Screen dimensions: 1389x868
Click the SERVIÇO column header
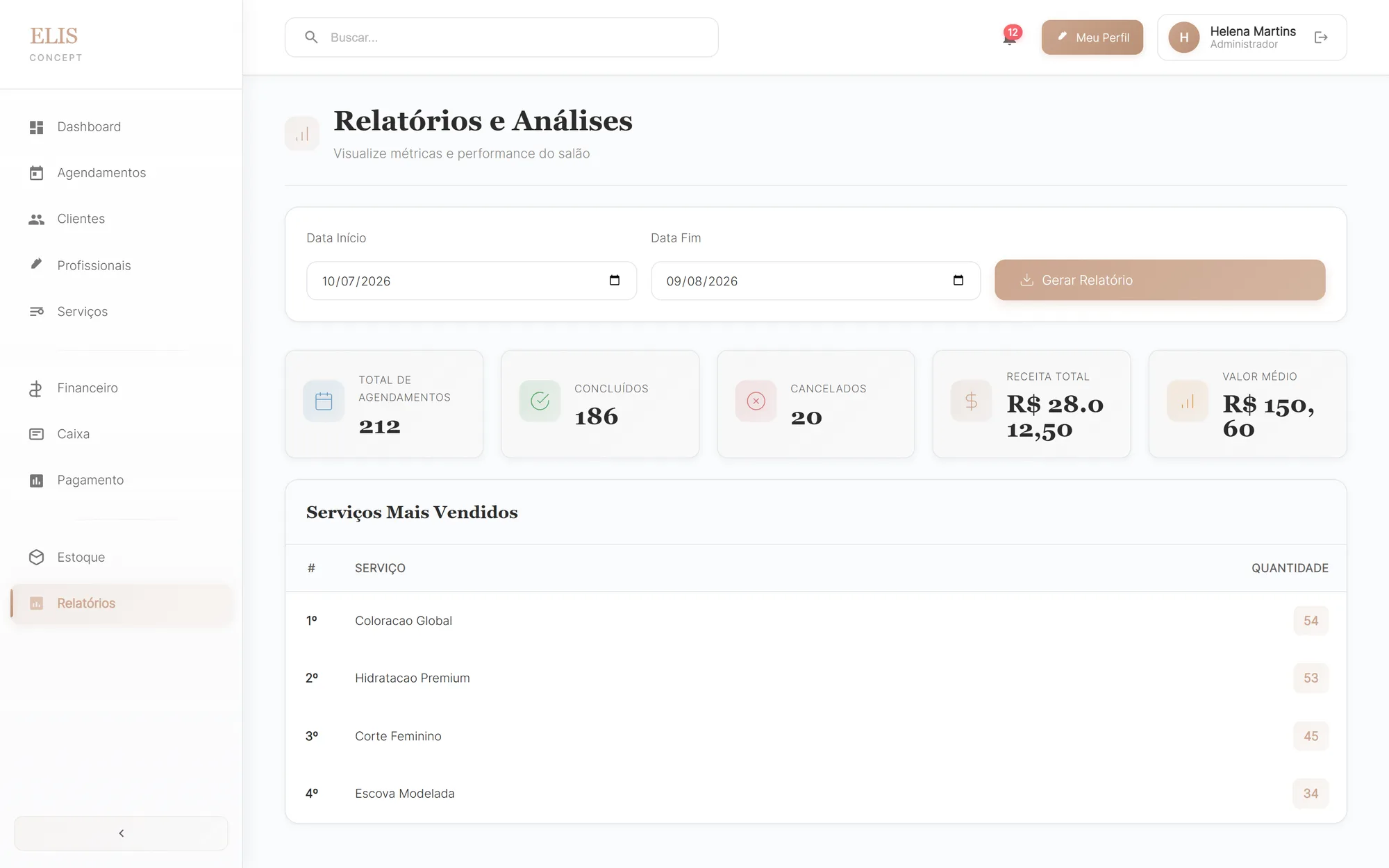(x=380, y=568)
